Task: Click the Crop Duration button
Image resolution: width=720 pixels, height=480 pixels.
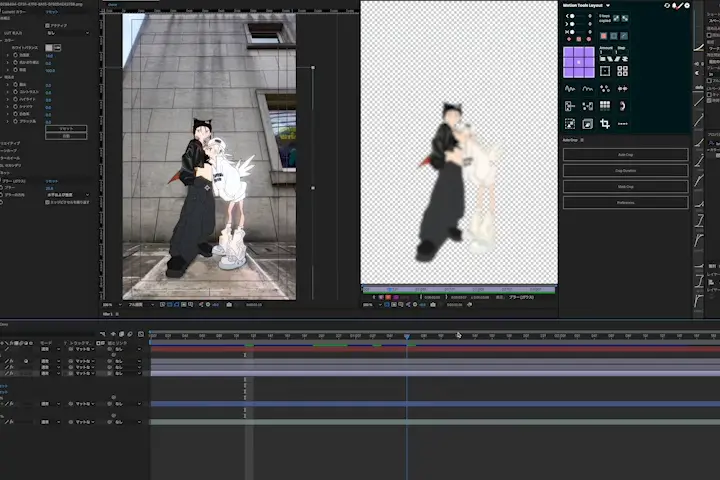Action: [x=625, y=171]
